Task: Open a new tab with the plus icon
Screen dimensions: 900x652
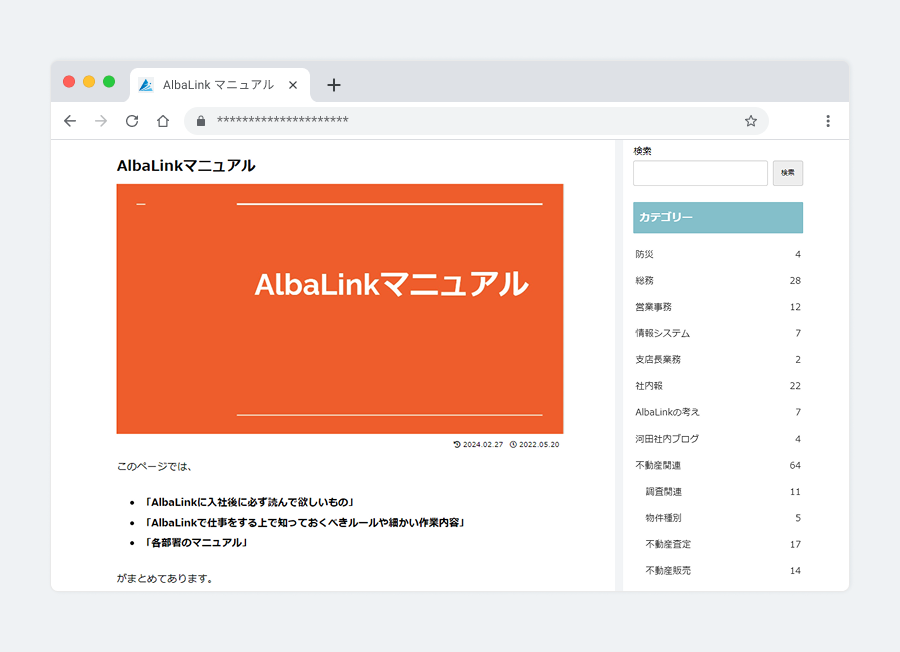Action: click(x=334, y=85)
